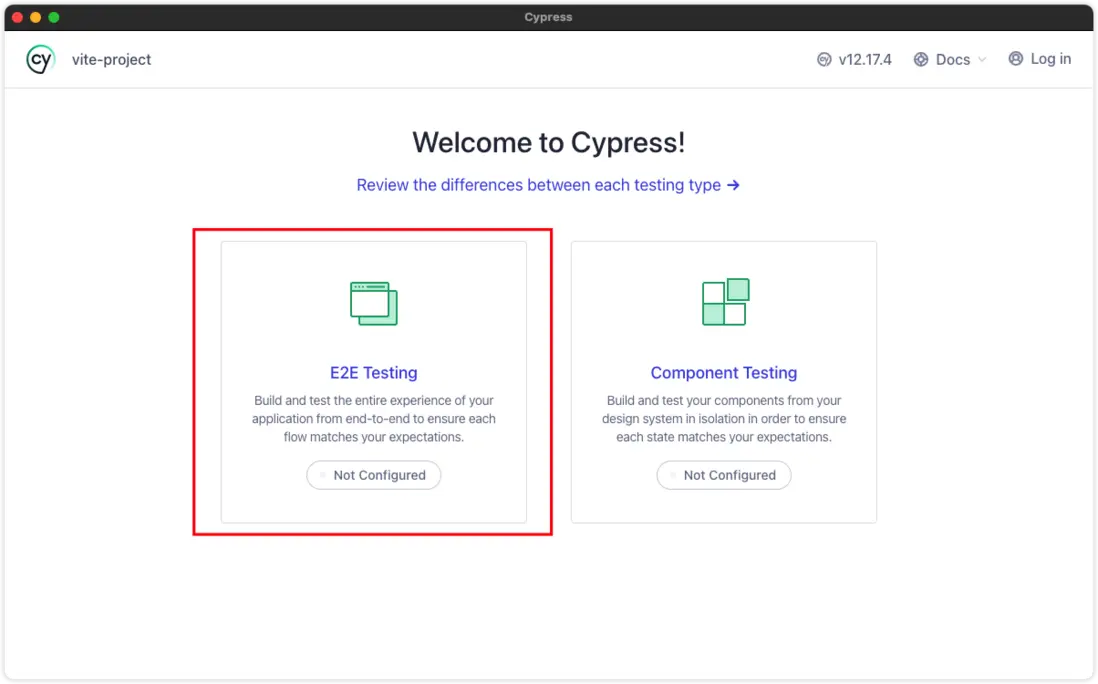
Task: Select Component Testing heading
Action: [x=724, y=372]
